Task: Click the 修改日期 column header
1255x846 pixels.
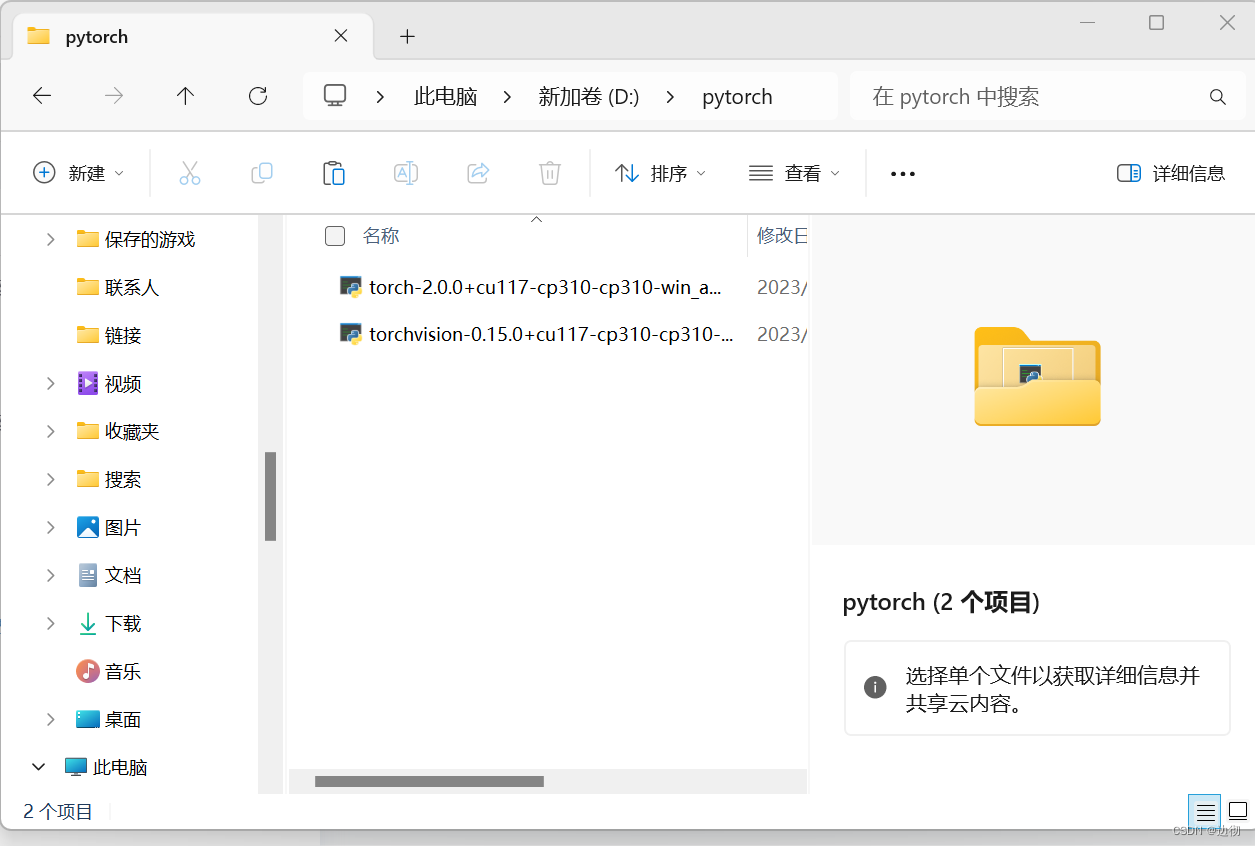Action: pos(781,236)
